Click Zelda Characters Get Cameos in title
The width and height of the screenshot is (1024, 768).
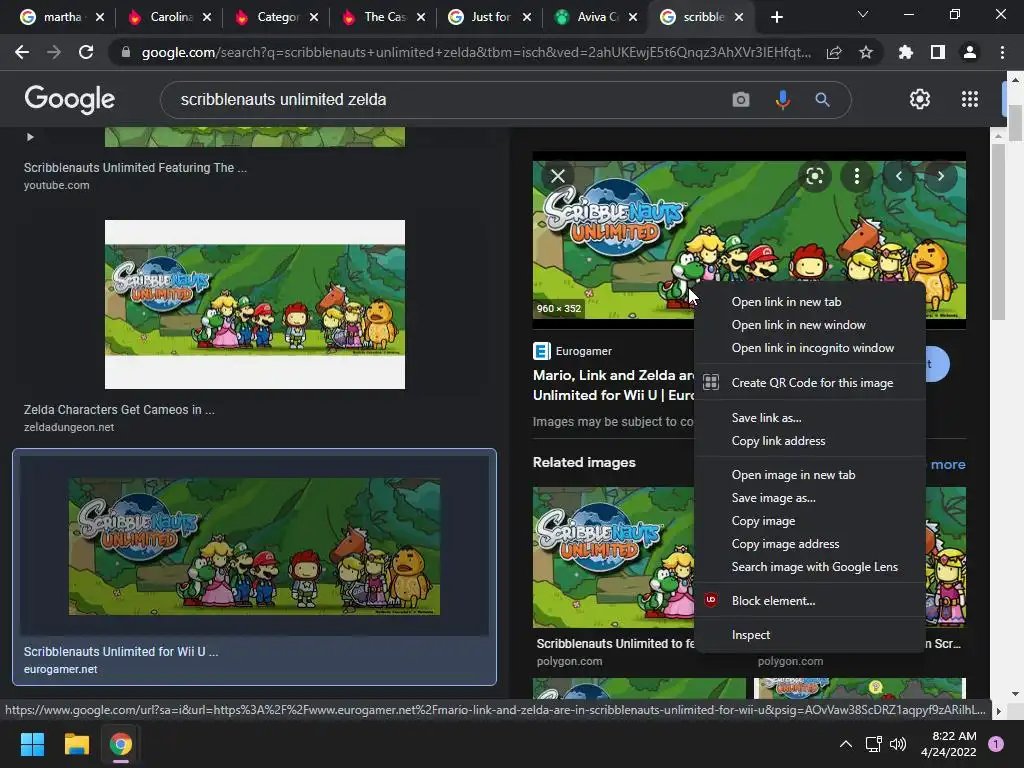(119, 410)
